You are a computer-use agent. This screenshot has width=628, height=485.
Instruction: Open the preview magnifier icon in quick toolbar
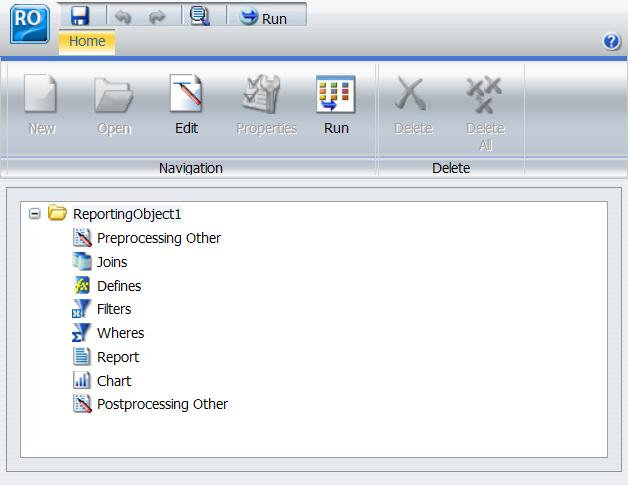[x=199, y=16]
